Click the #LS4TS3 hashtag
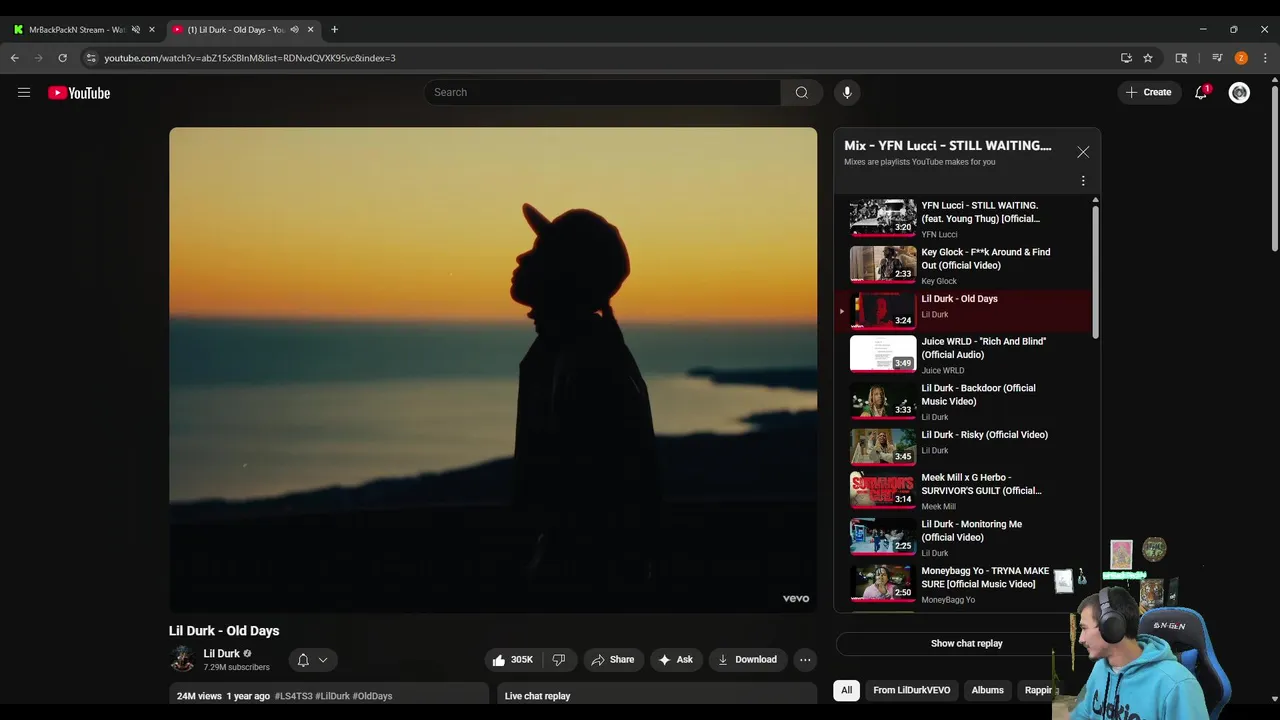1280x720 pixels. click(x=293, y=696)
